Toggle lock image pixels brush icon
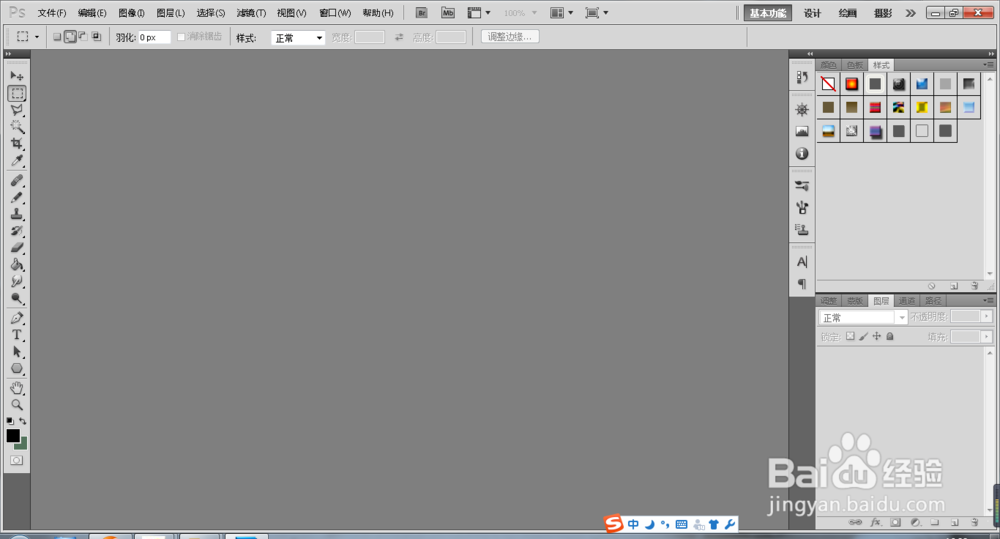 coord(864,336)
